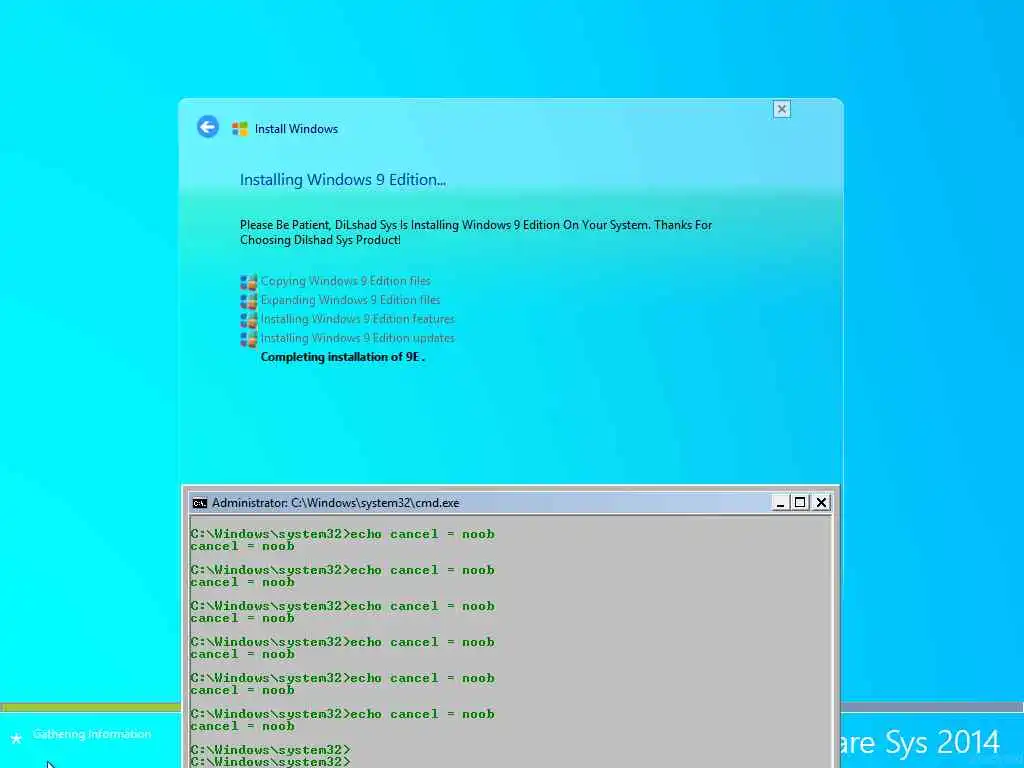Click the last C:\Windows\system32> prompt line
The image size is (1024, 768).
click(270, 761)
